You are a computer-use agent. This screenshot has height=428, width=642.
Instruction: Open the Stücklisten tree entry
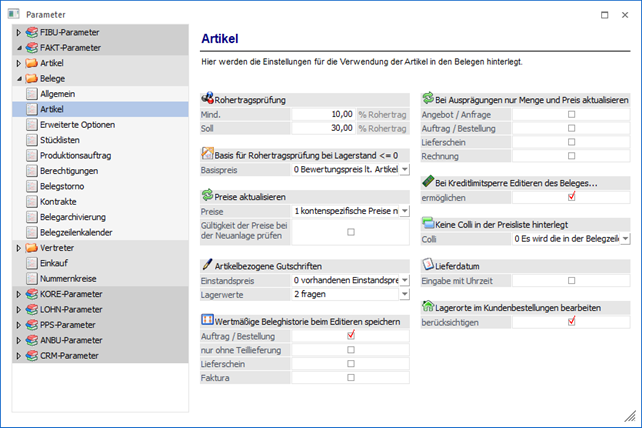[63, 140]
